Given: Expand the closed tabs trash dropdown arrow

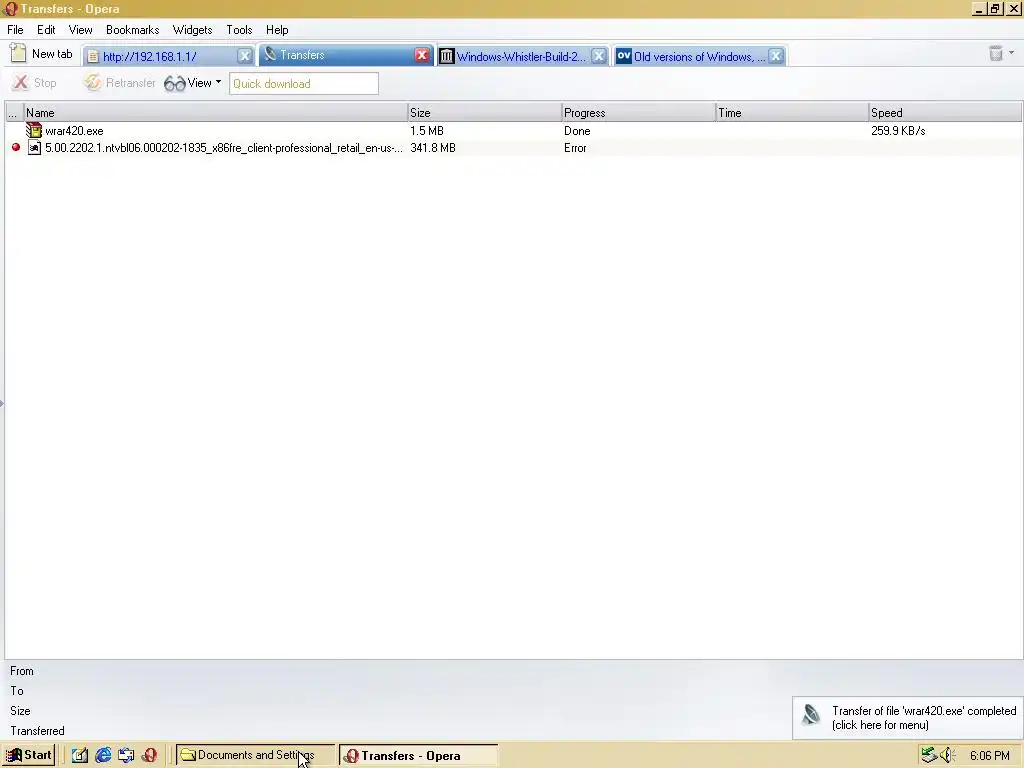Looking at the screenshot, I should tap(1012, 53).
